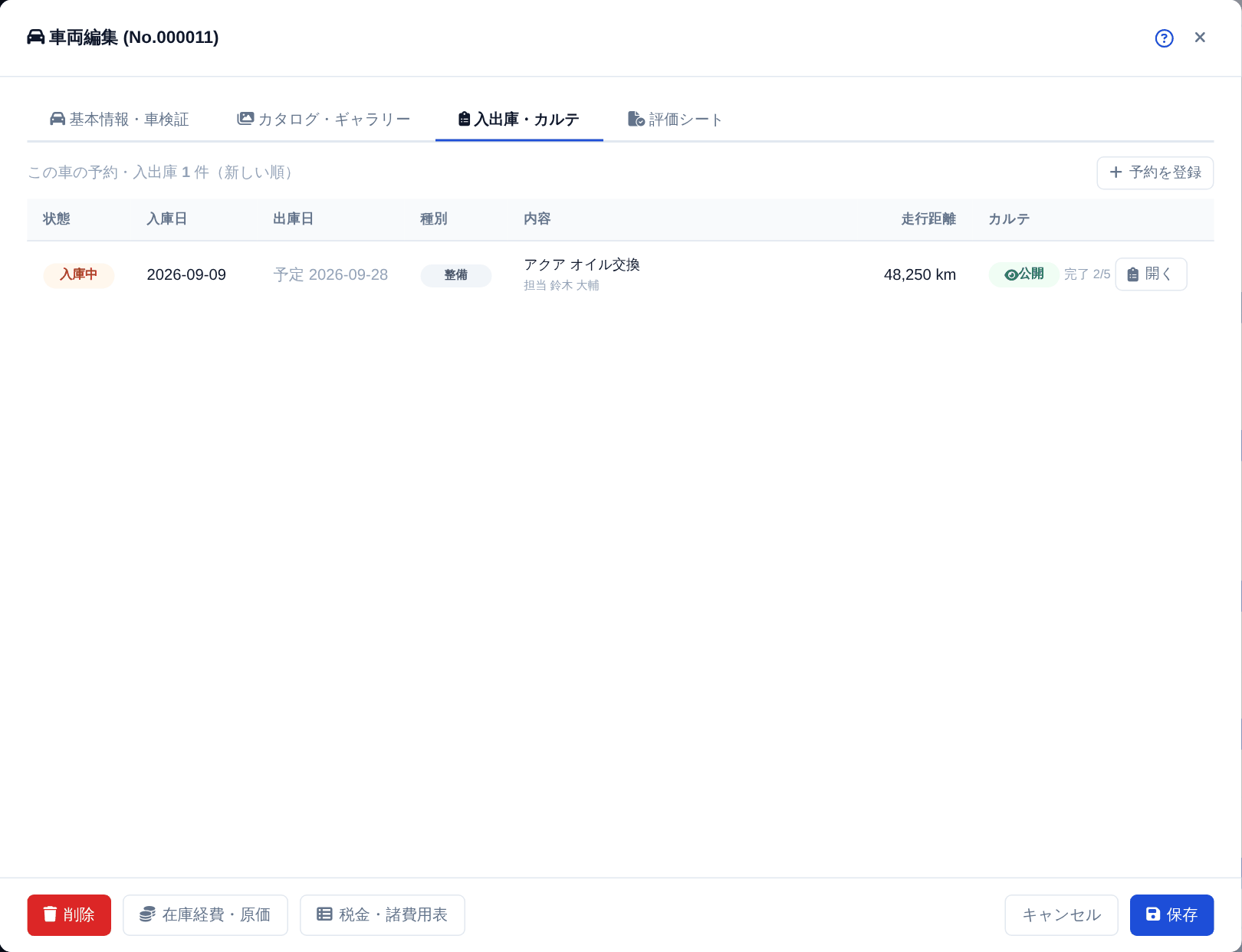The width and height of the screenshot is (1242, 952).
Task: Select the 入出庫・カルテ tab
Action: 519,120
